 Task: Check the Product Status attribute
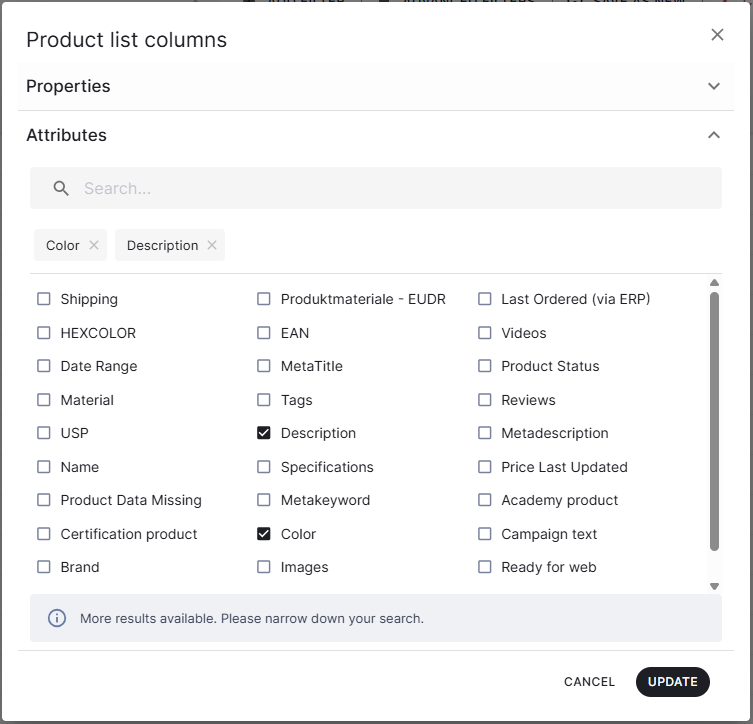point(485,366)
